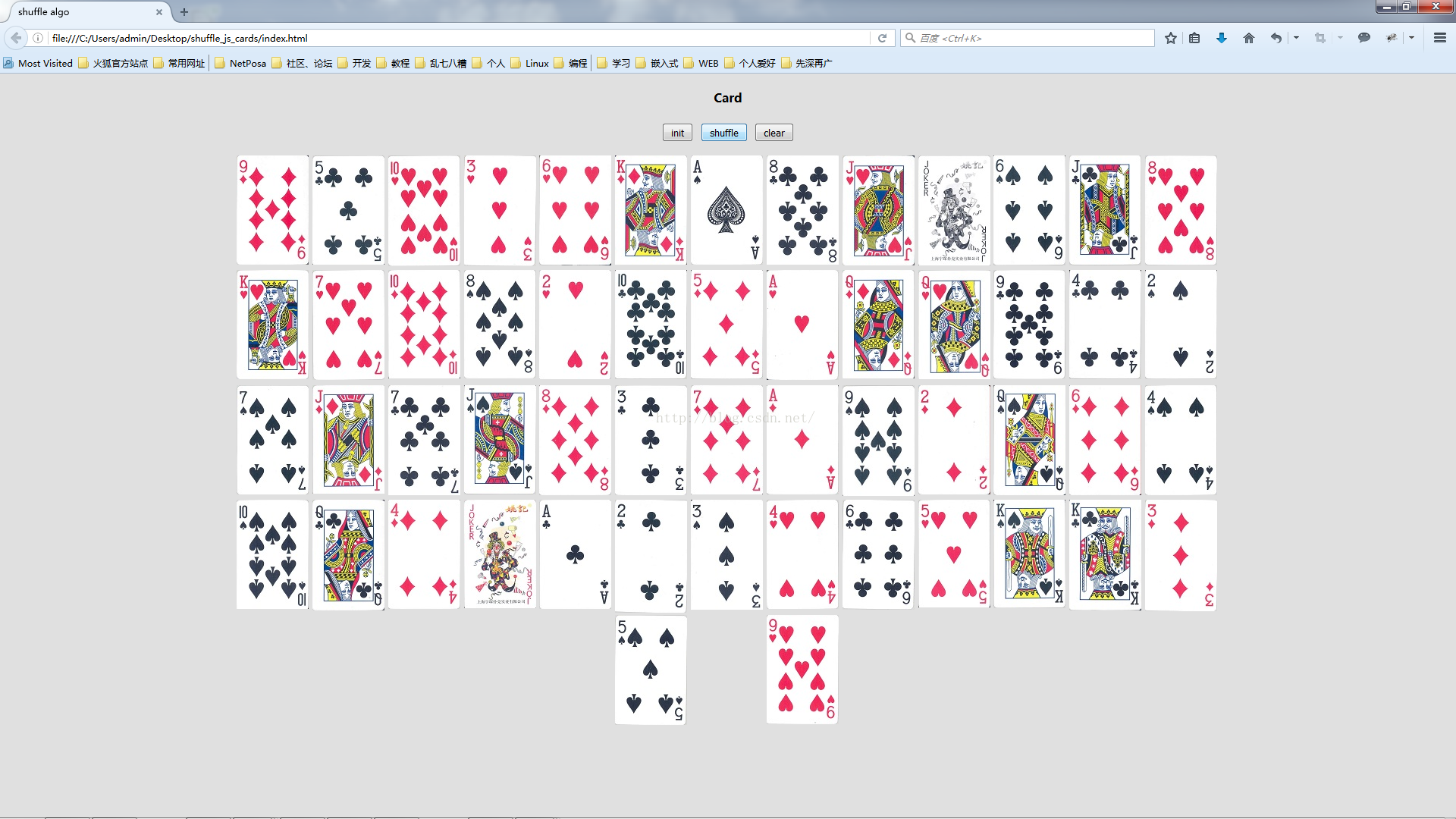Screen dimensions: 1456x819
Task: Select the 3 of diamonds card
Action: (1181, 554)
